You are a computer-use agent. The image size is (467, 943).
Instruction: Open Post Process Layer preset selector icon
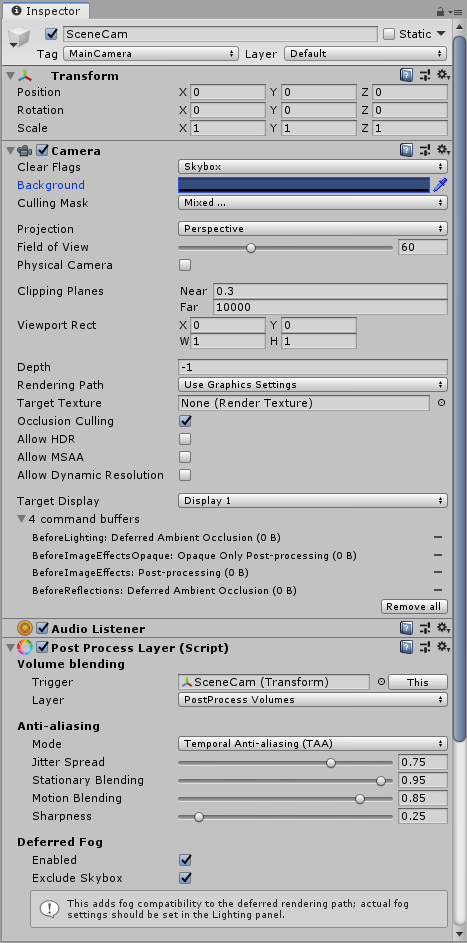425,648
